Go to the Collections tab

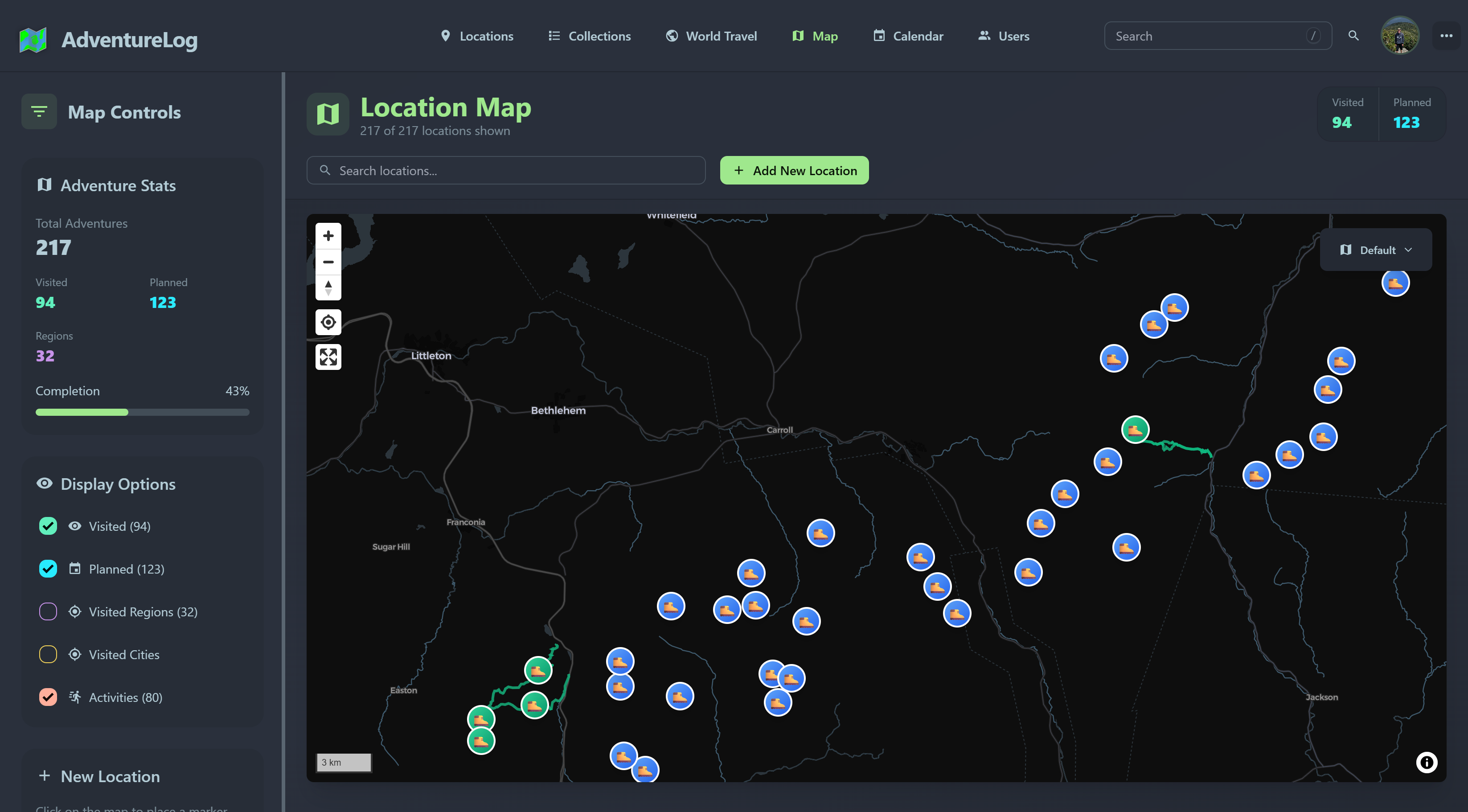(590, 36)
